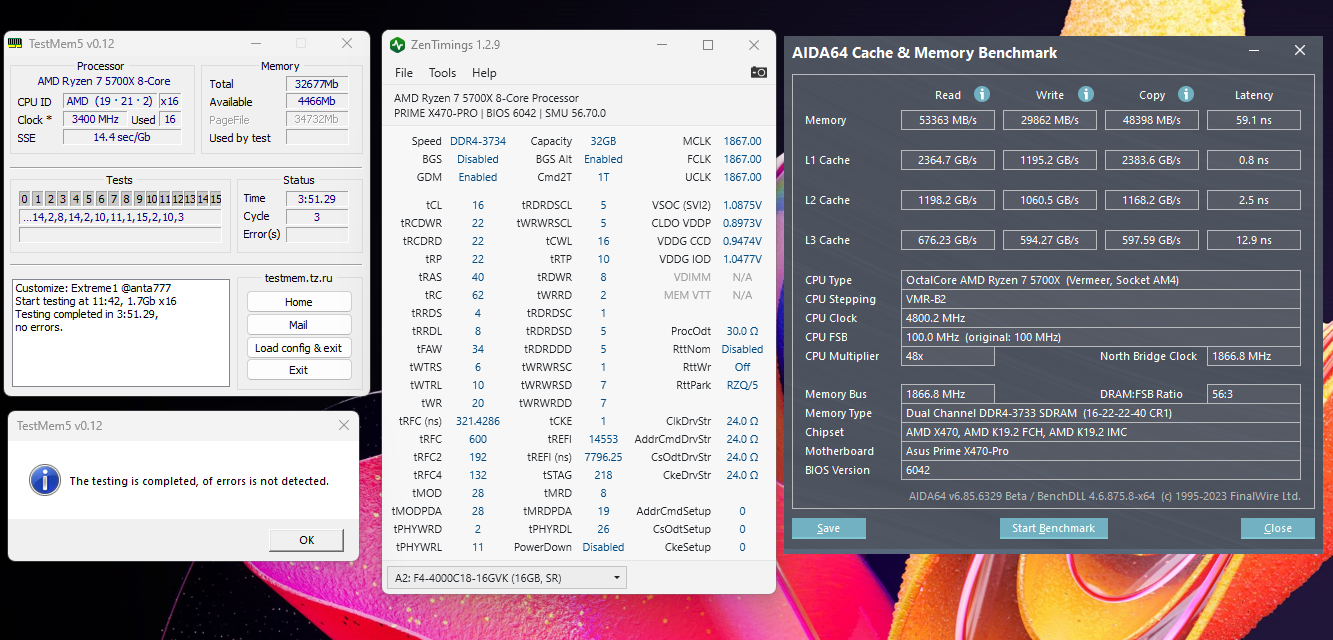
Task: Click the Time value 3:51.29
Action: 317,198
